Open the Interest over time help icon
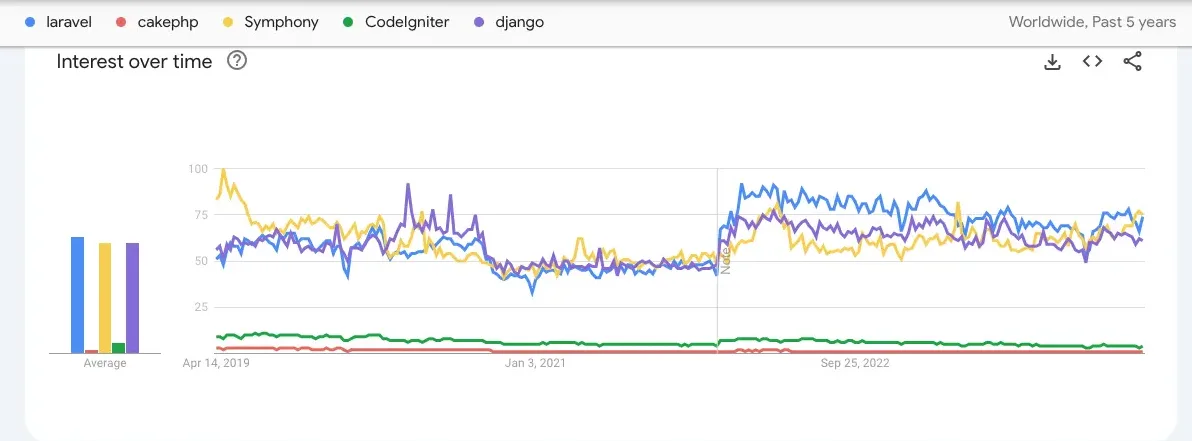The height and width of the screenshot is (441, 1192). coord(237,61)
